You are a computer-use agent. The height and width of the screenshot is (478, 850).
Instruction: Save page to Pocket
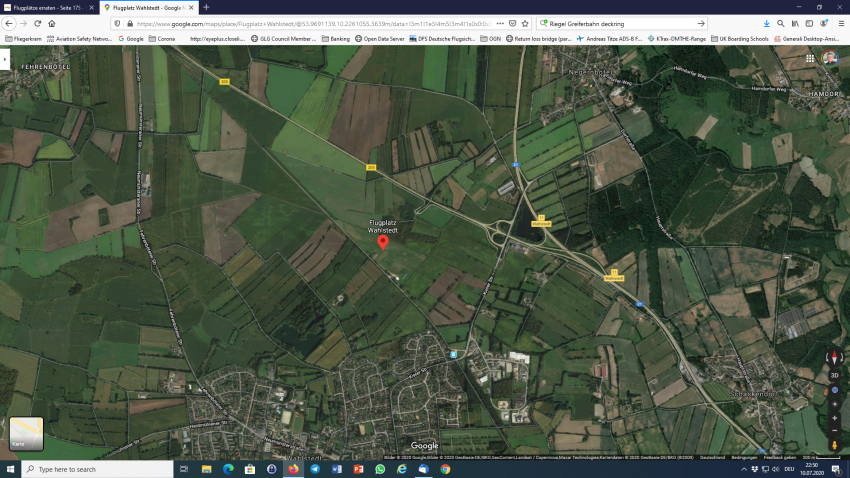pyautogui.click(x=512, y=24)
